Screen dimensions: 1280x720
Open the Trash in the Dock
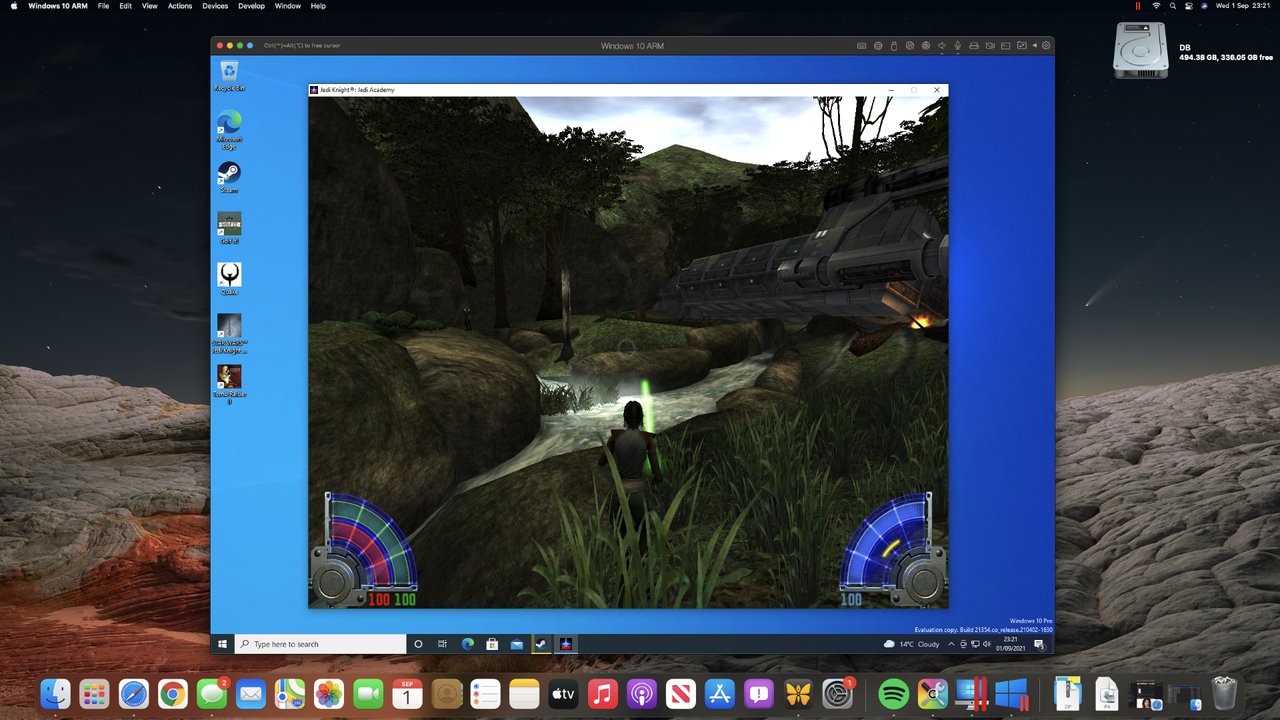pos(1224,693)
